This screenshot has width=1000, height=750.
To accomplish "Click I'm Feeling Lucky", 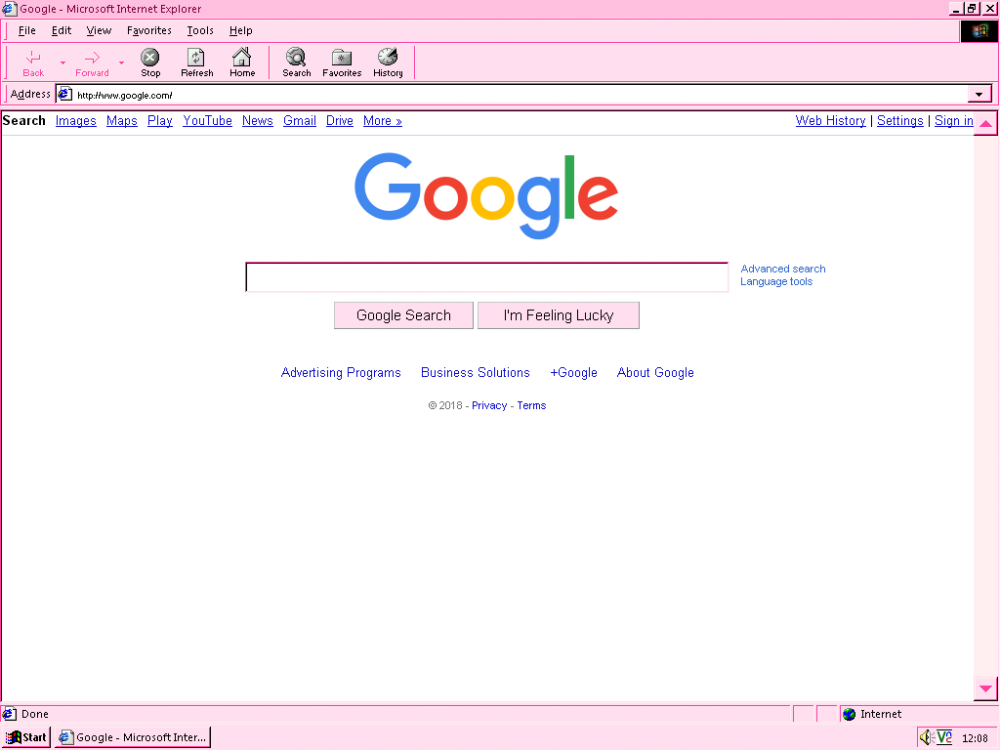I will (x=558, y=315).
